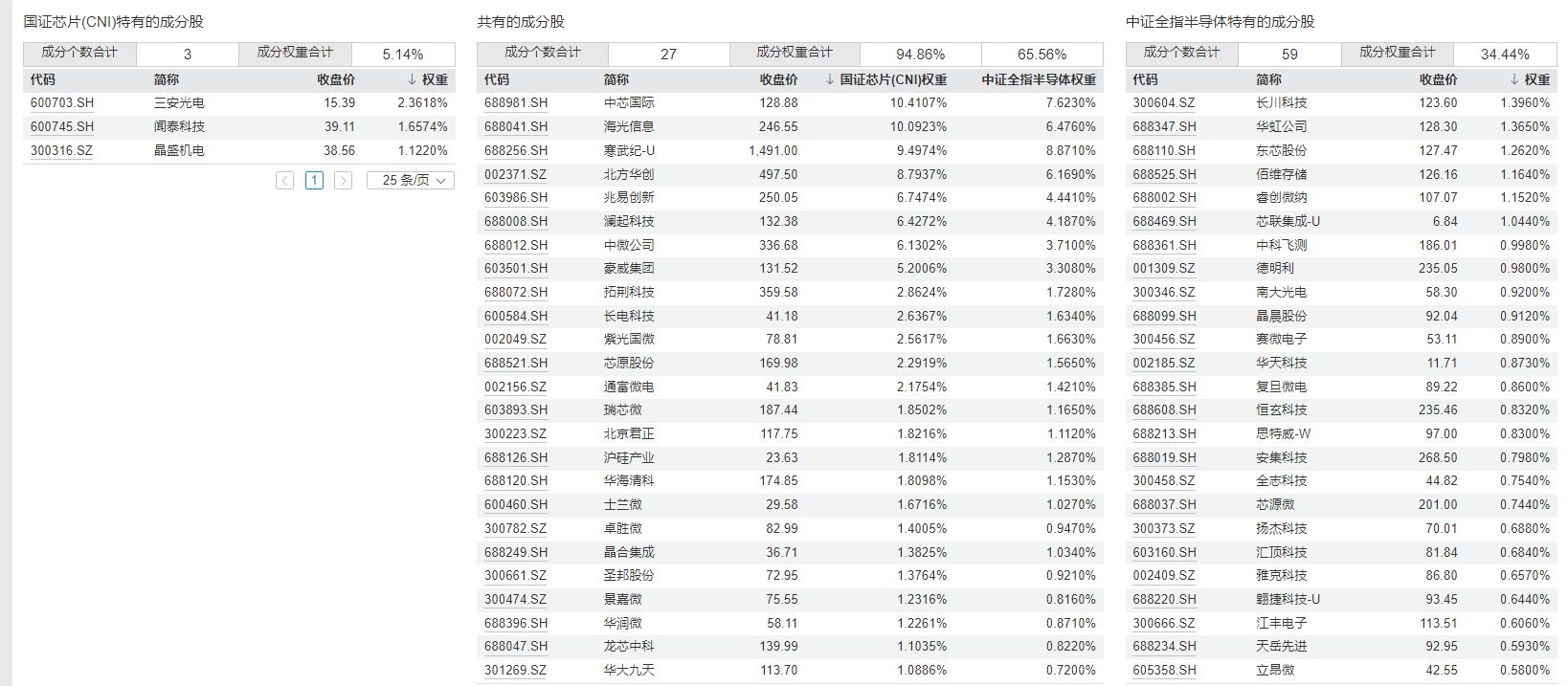Select stock name 中科飞测
This screenshot has height=686, width=1568.
1281,245
